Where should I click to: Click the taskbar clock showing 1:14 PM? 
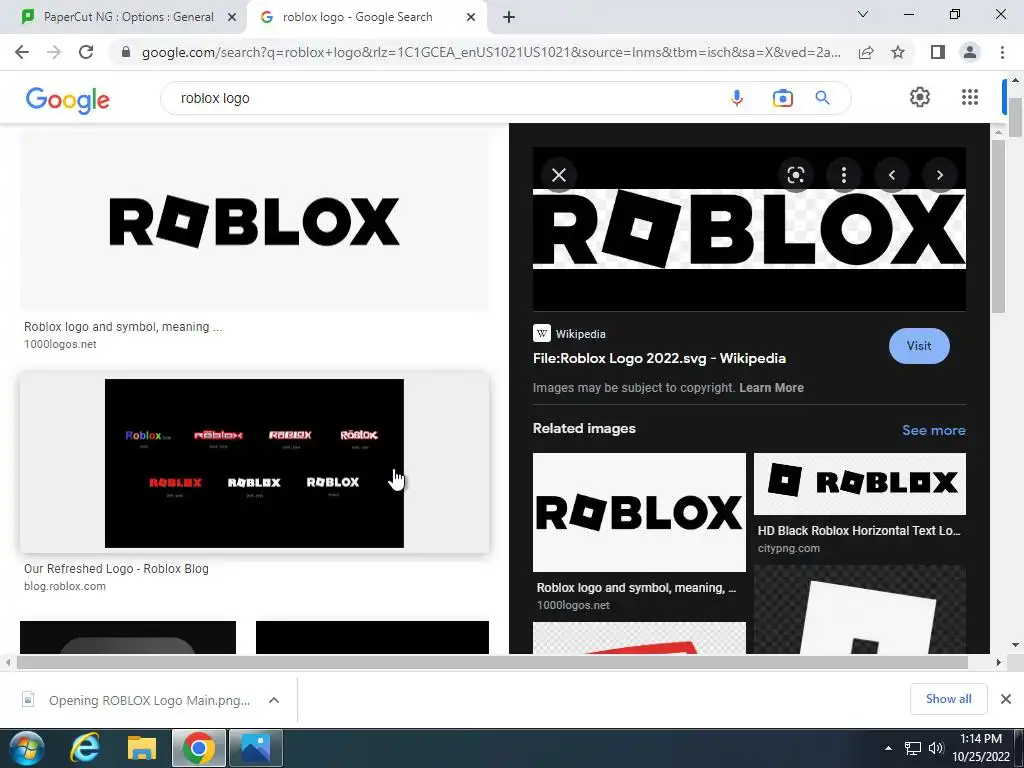pos(980,748)
